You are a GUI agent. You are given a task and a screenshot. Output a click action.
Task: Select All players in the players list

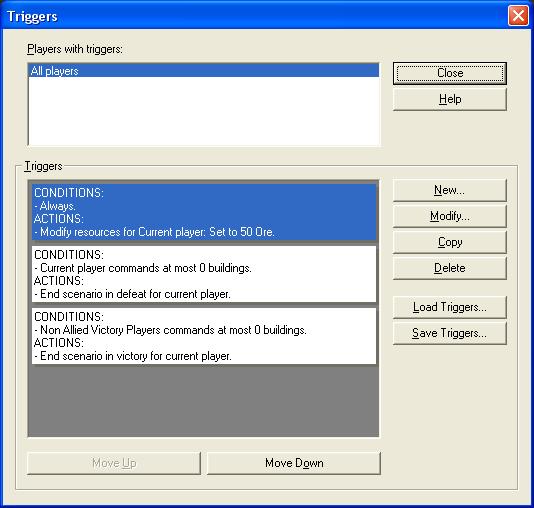pyautogui.click(x=204, y=71)
